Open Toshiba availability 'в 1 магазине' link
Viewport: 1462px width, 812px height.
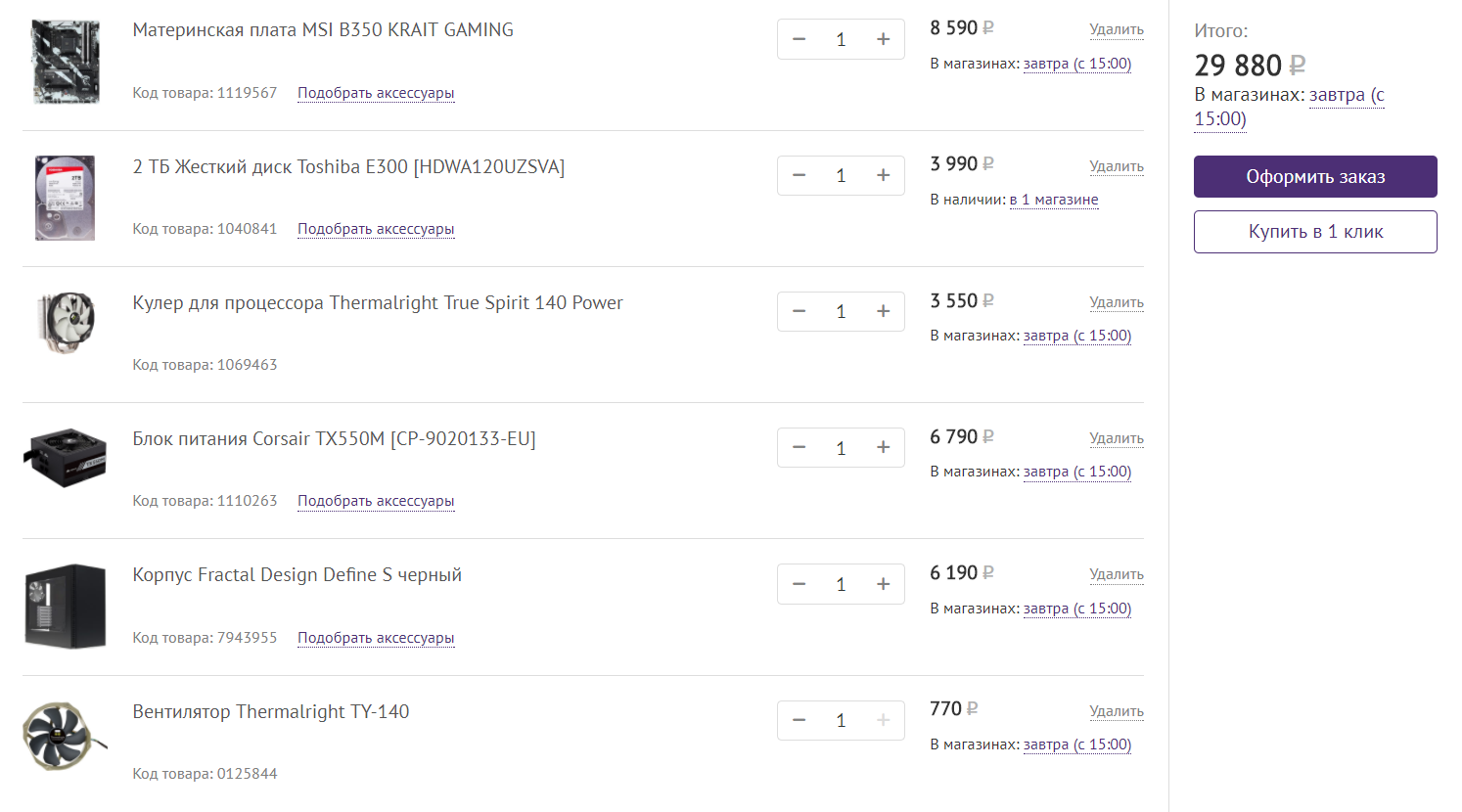[1054, 200]
